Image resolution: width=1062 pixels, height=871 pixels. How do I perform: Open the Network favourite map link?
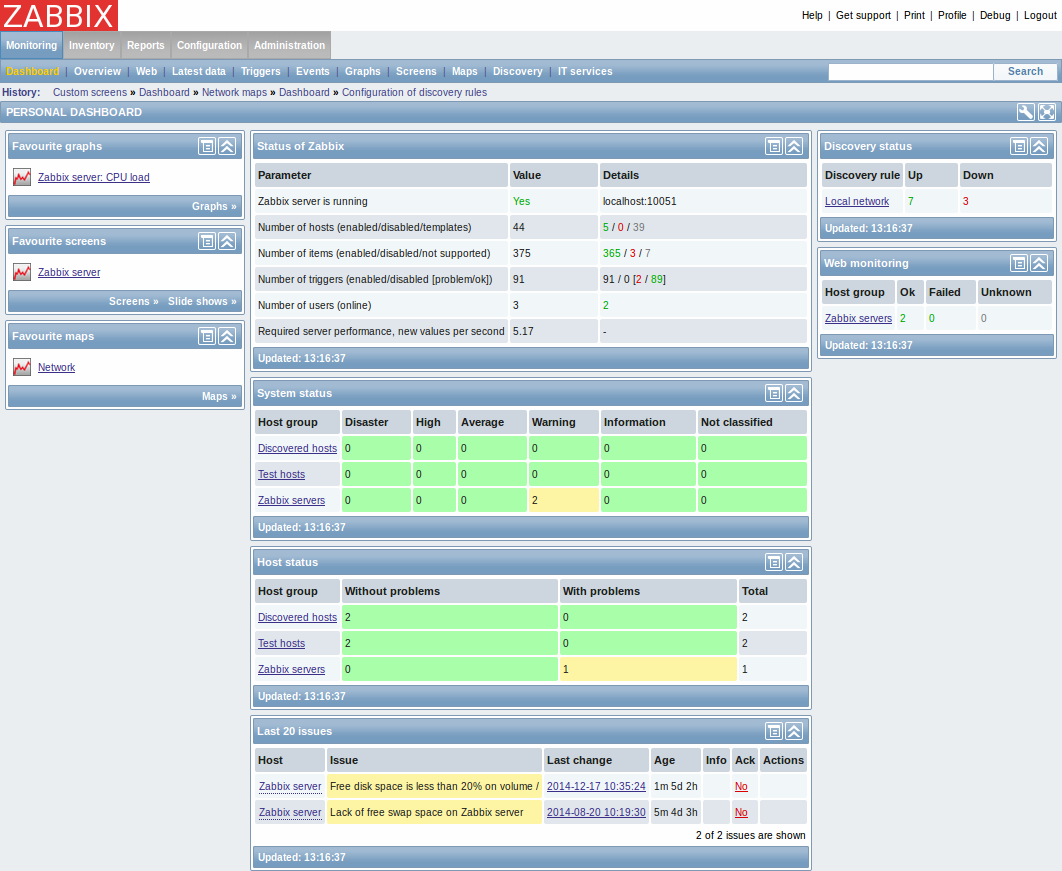[56, 367]
